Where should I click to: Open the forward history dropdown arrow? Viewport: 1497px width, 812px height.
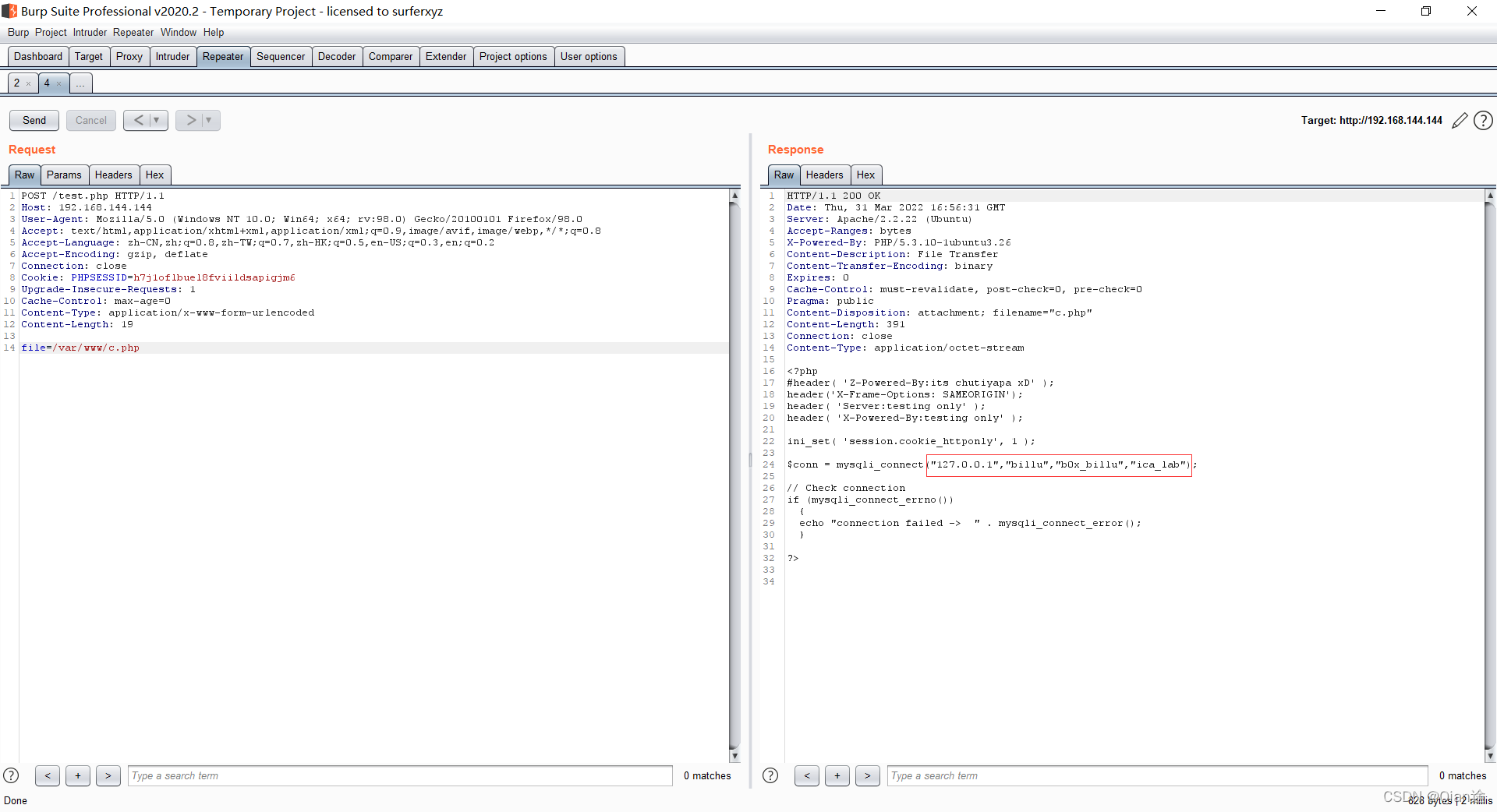210,120
